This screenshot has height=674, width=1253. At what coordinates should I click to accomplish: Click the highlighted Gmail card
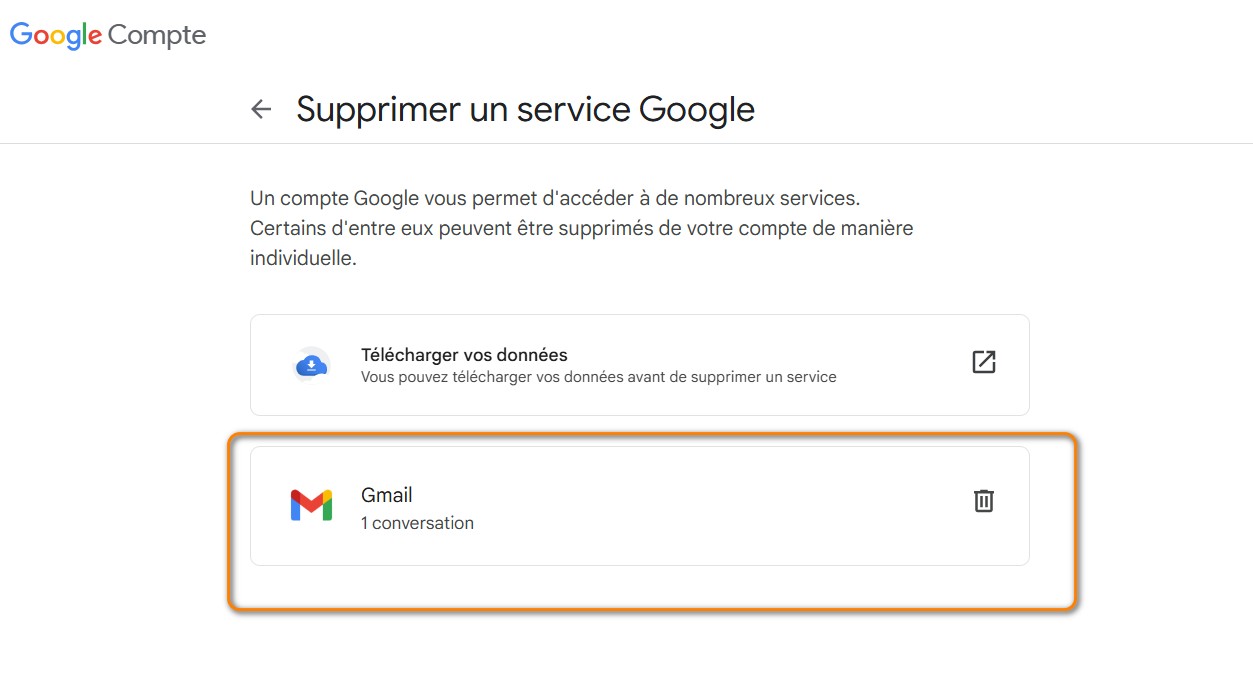click(639, 505)
